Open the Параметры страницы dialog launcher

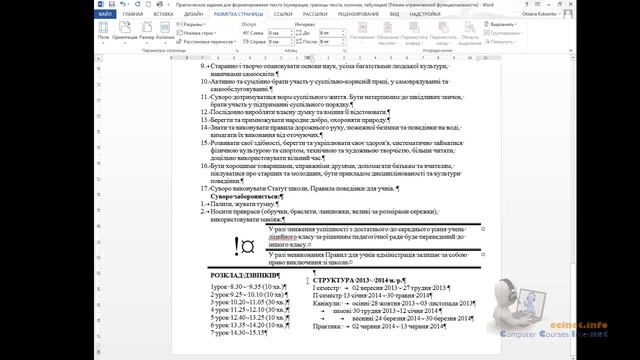(237, 51)
